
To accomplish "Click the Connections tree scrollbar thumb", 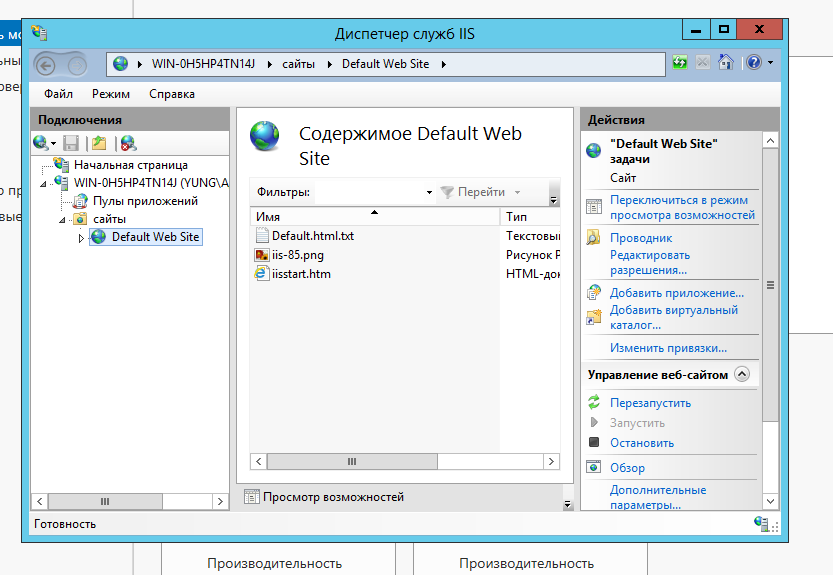I will [105, 501].
